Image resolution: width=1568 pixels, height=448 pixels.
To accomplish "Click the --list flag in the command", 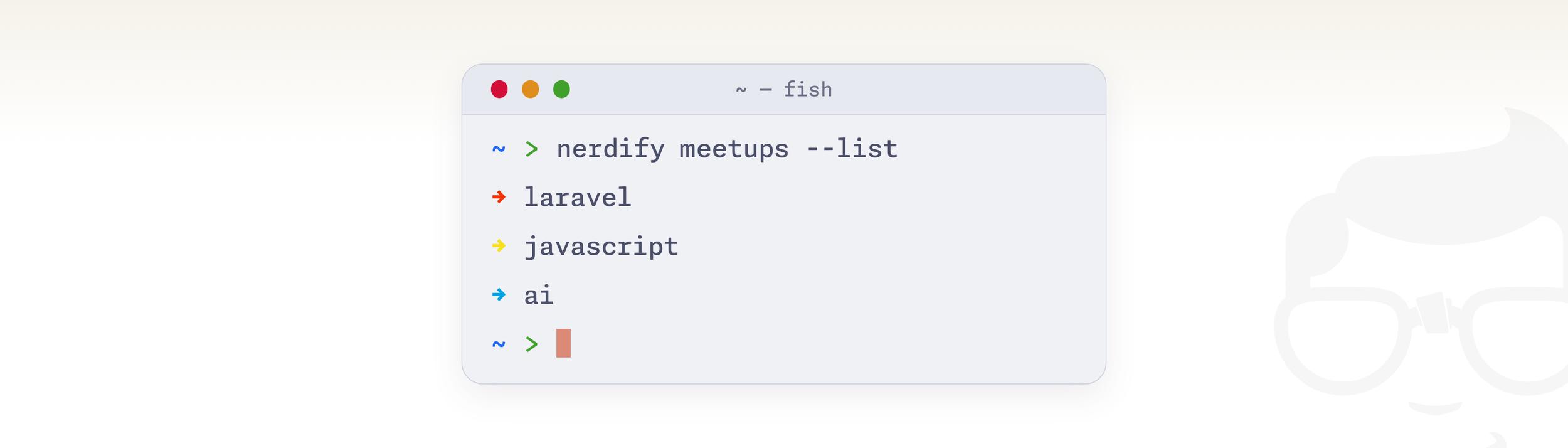I will coord(852,149).
